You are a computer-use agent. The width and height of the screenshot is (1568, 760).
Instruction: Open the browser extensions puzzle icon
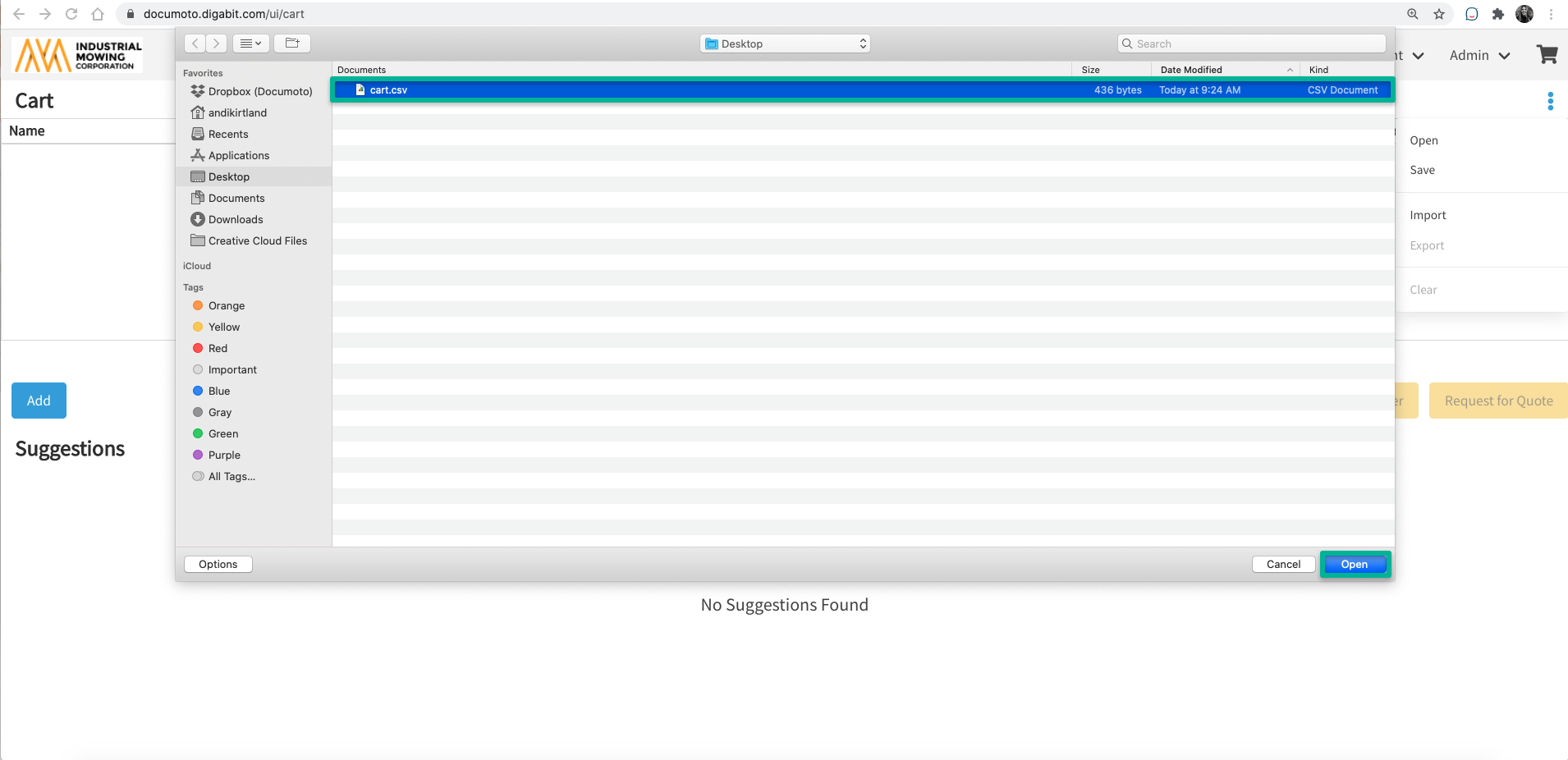pos(1498,14)
